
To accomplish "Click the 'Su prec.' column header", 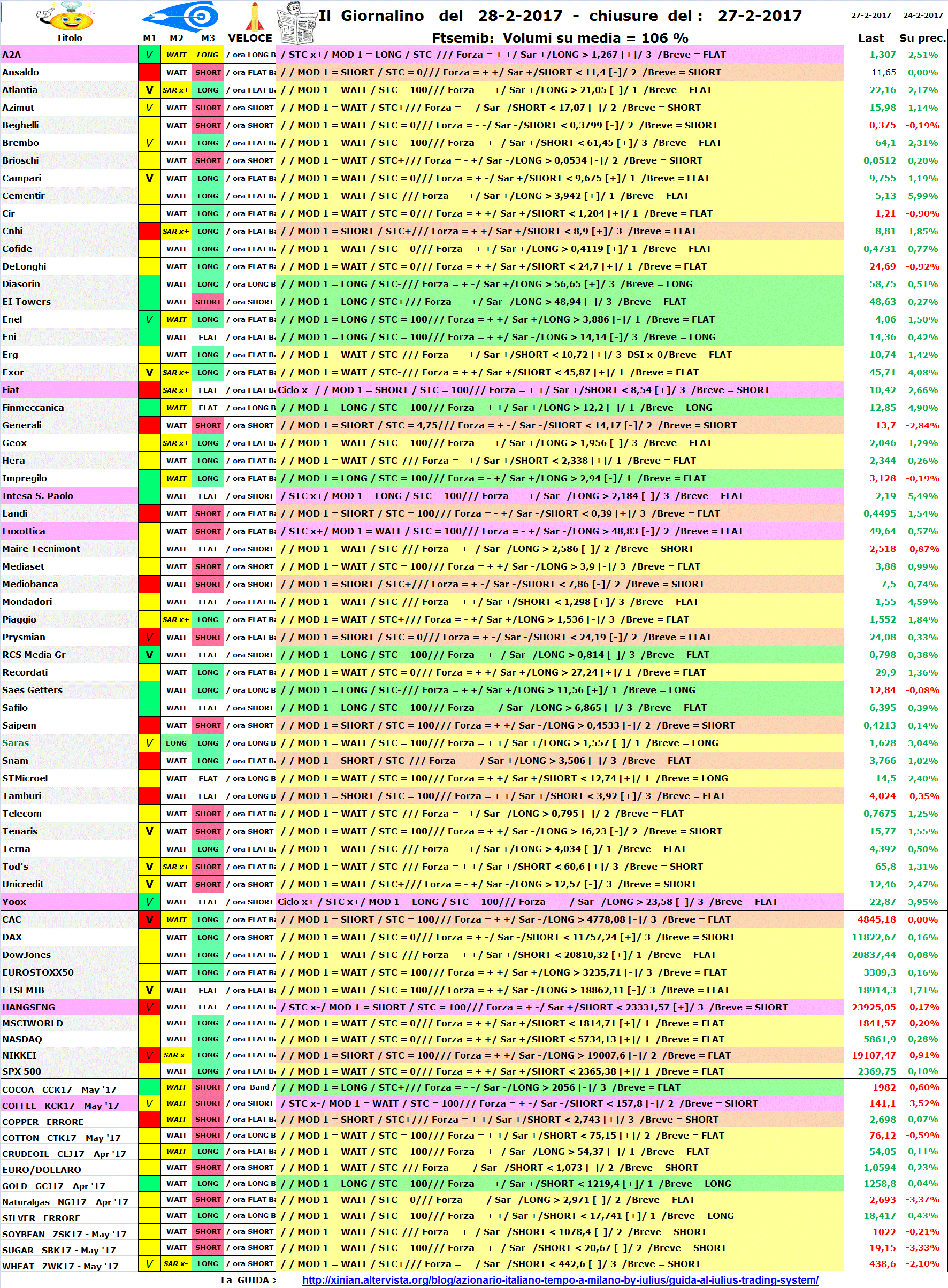I will tap(922, 38).
